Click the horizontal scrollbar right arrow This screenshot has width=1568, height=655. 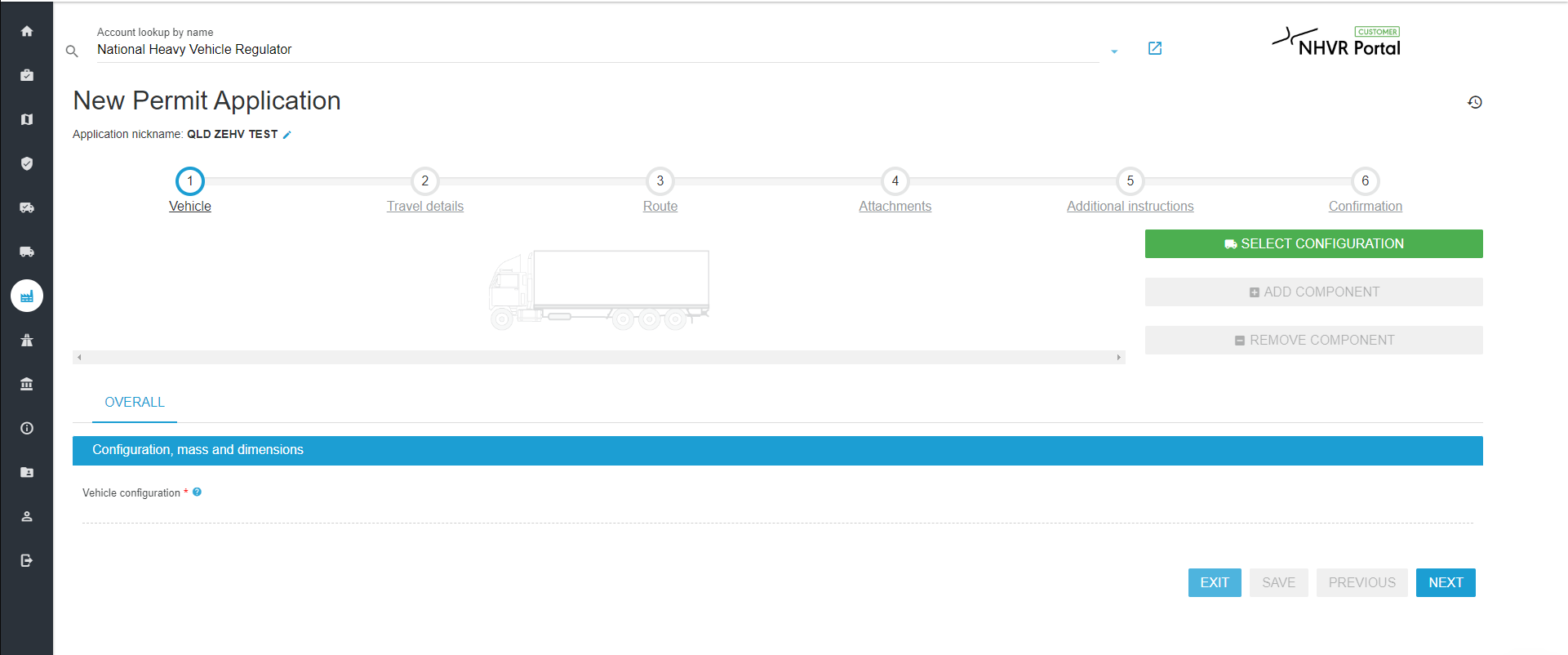click(x=1119, y=358)
